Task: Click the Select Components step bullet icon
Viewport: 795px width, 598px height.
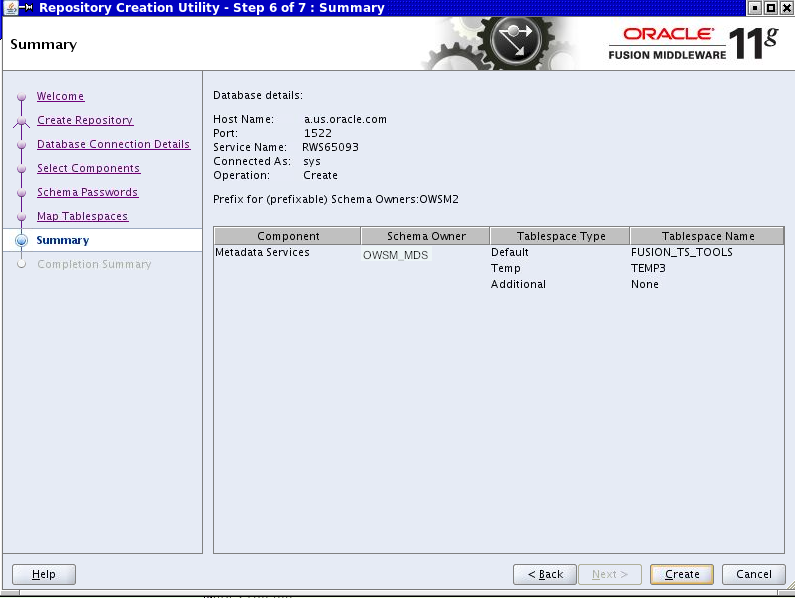Action: (x=21, y=168)
